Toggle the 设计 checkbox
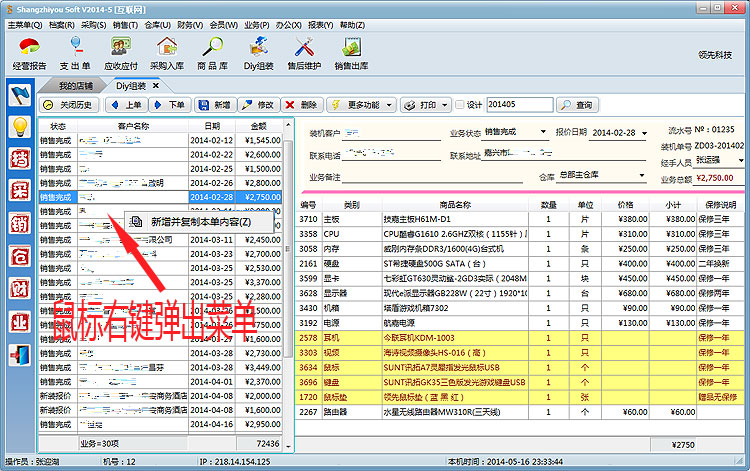Image resolution: width=750 pixels, height=471 pixels. [x=460, y=104]
